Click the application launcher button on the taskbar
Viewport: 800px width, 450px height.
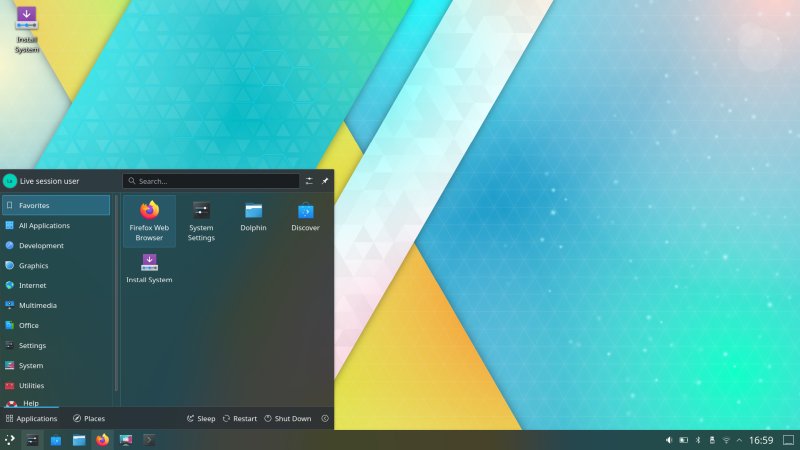click(10, 440)
